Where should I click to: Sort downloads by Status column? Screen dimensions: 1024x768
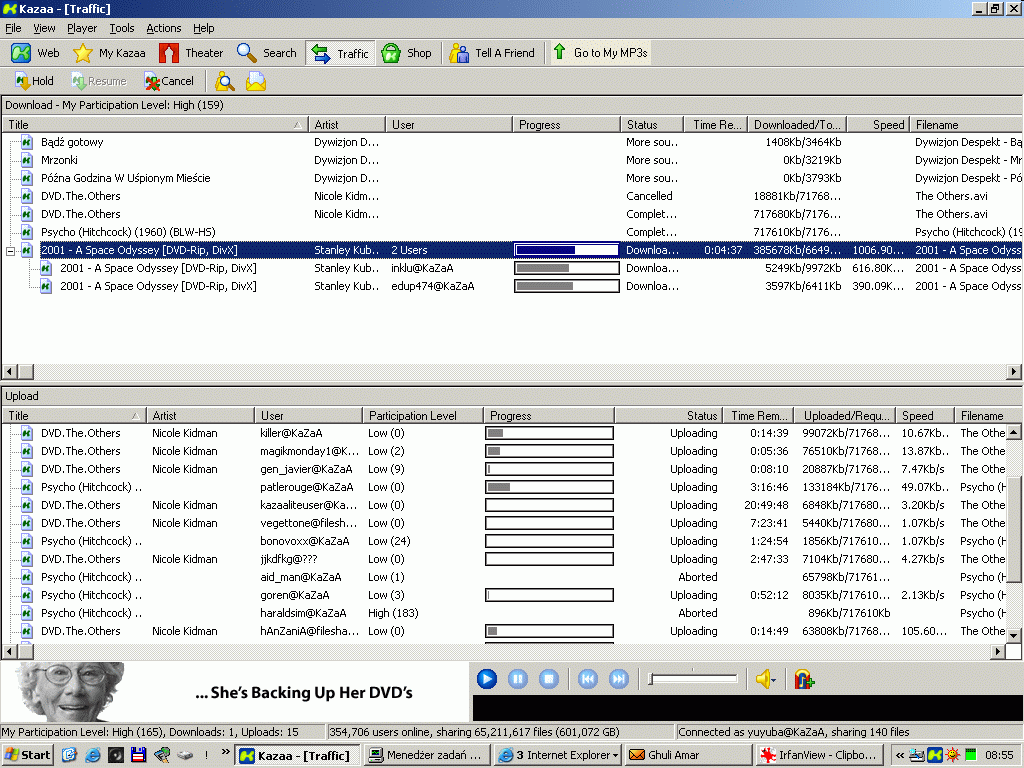coord(652,125)
